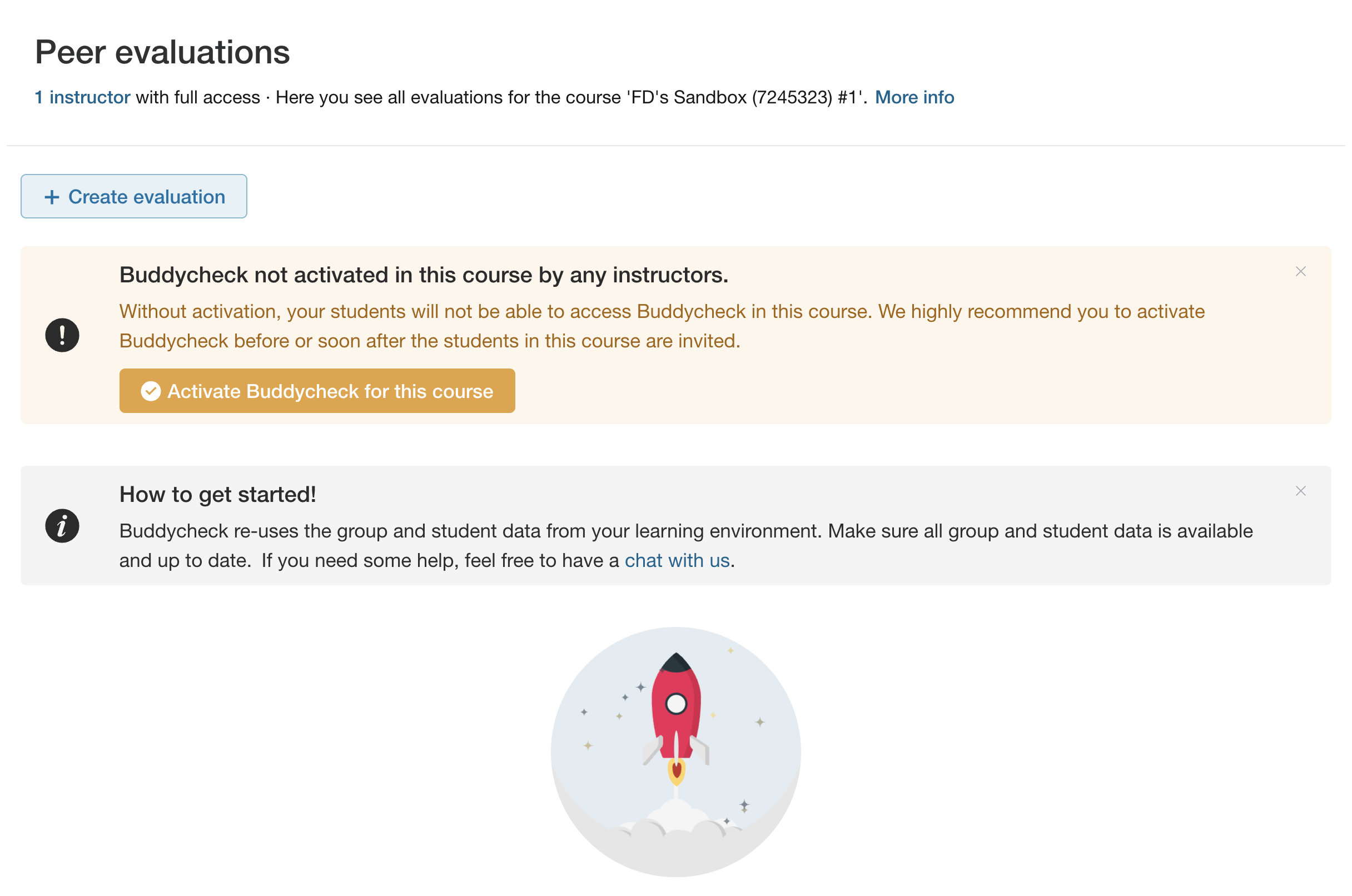Click the red rocket illustration
The image size is (1352, 896).
point(676,718)
